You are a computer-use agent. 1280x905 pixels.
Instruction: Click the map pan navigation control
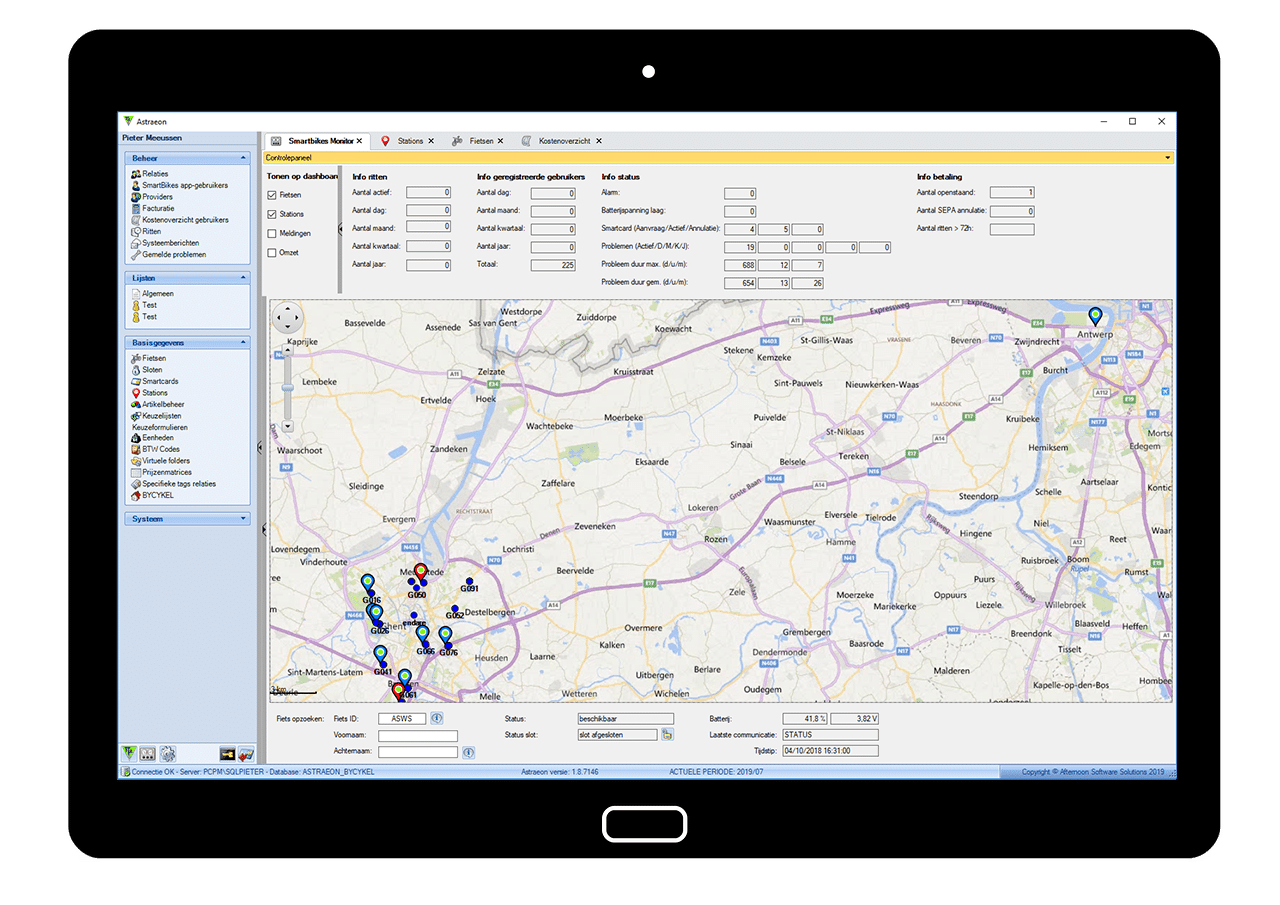[x=286, y=318]
